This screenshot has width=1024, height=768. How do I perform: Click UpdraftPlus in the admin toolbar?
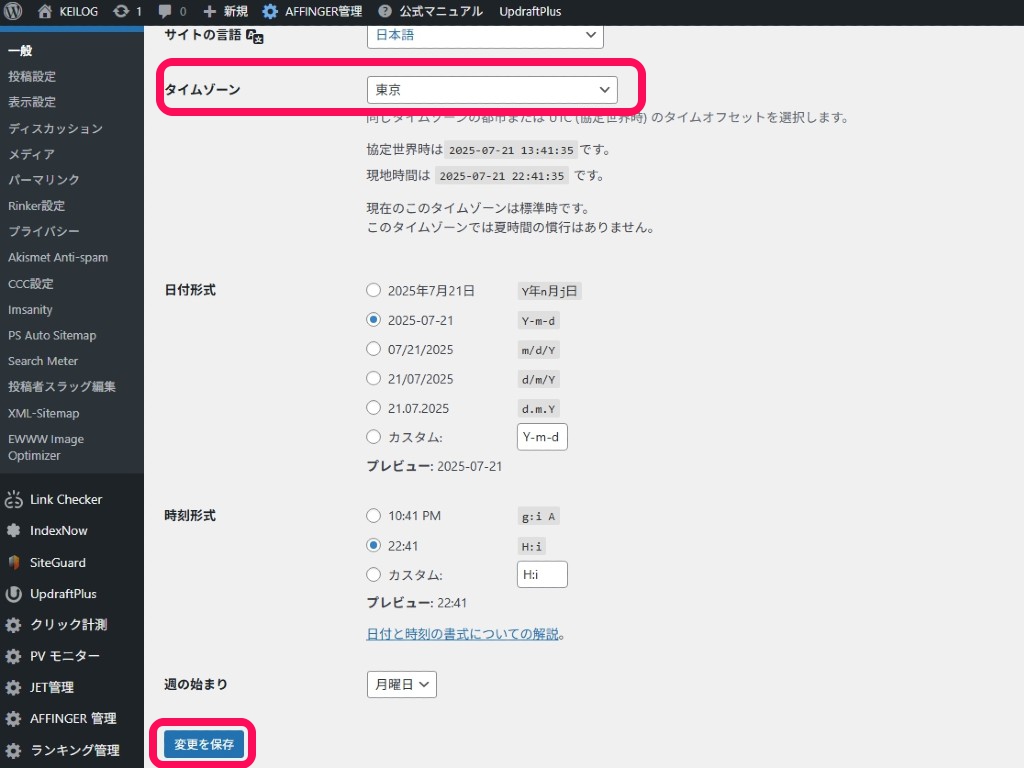point(530,11)
